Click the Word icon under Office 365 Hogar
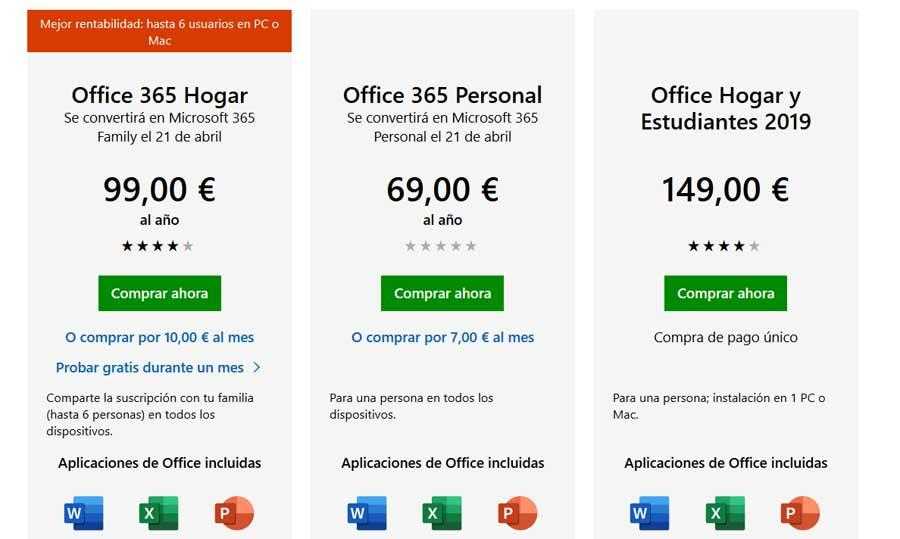The height and width of the screenshot is (539, 900). [84, 513]
